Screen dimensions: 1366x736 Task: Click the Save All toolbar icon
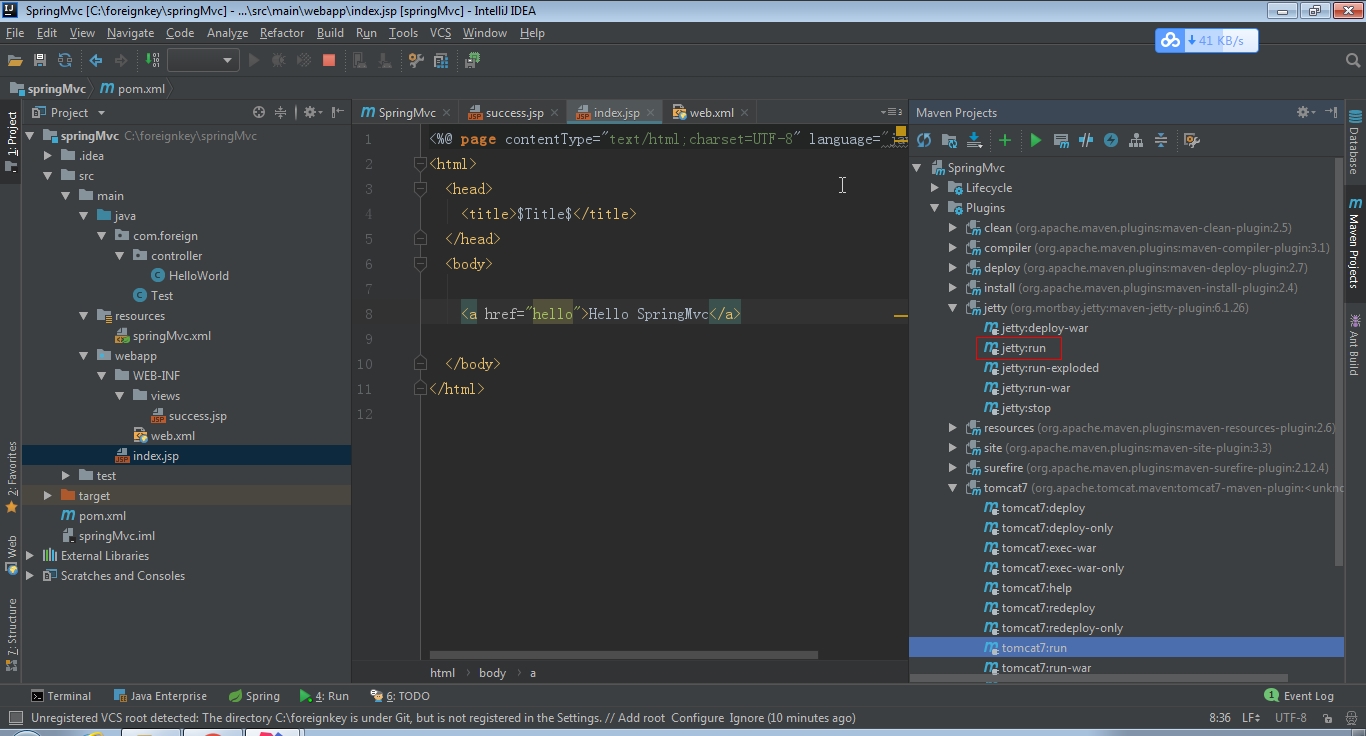pos(41,60)
